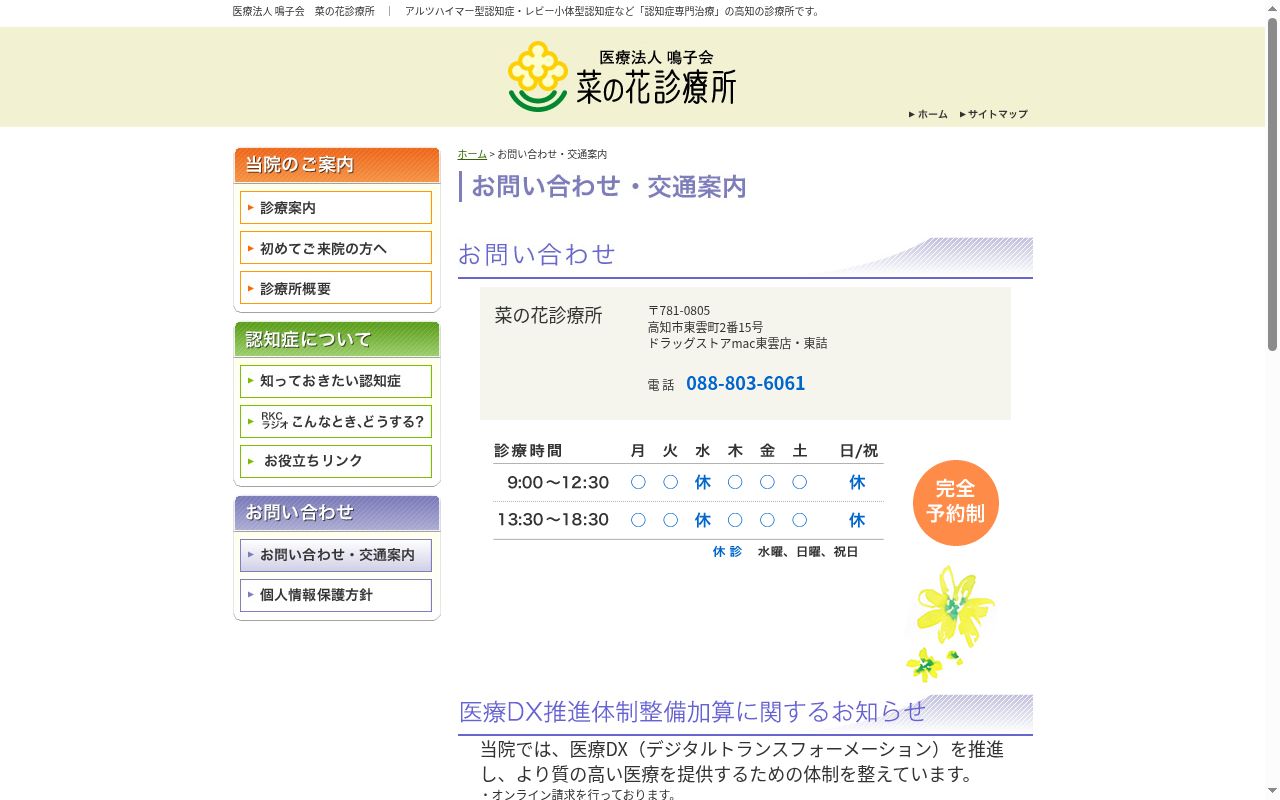This screenshot has width=1280, height=800.
Task: Open 初めてご来院の方へ menu item
Action: 336,248
